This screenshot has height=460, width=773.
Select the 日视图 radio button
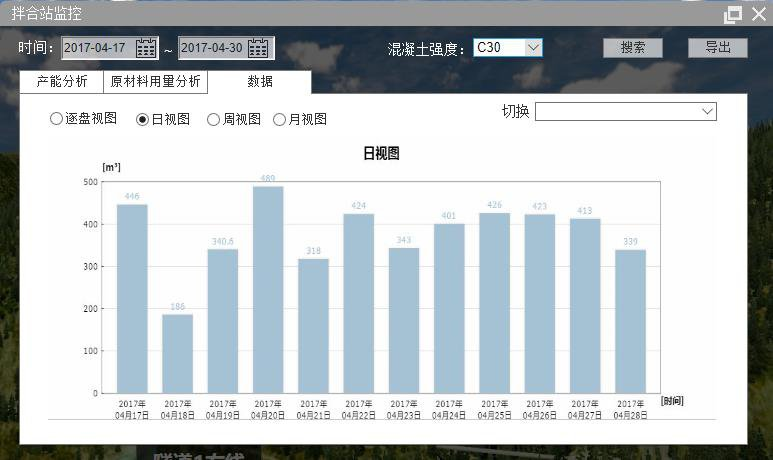click(142, 119)
